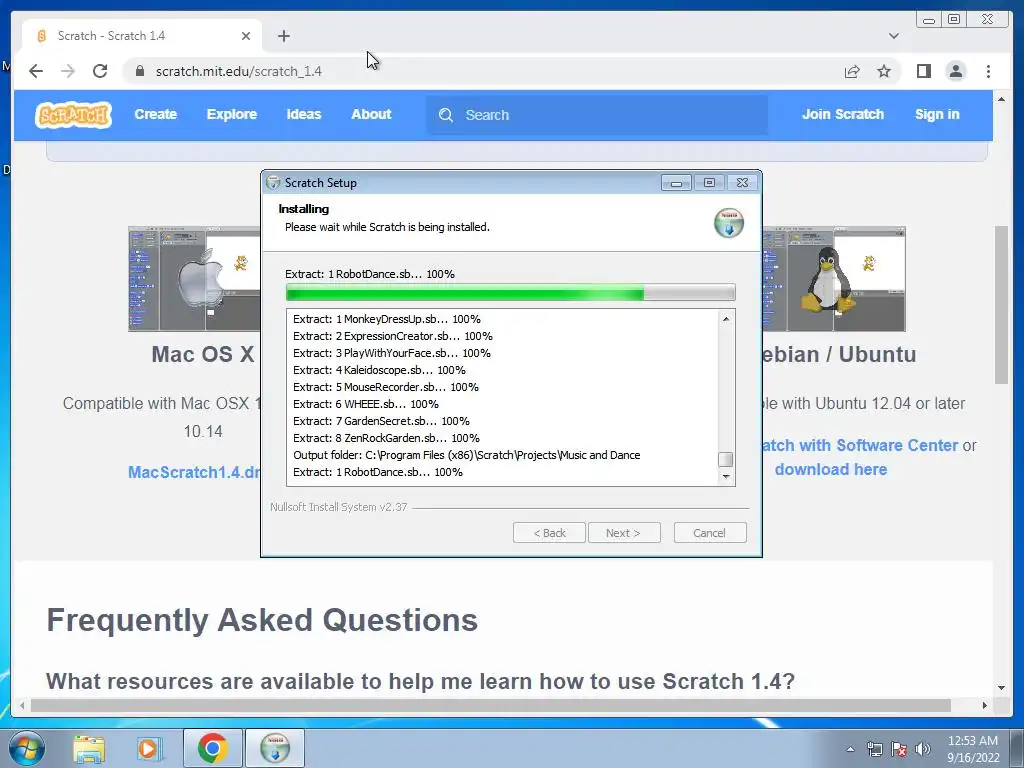1024x768 pixels.
Task: Click Join Scratch
Action: tap(842, 114)
